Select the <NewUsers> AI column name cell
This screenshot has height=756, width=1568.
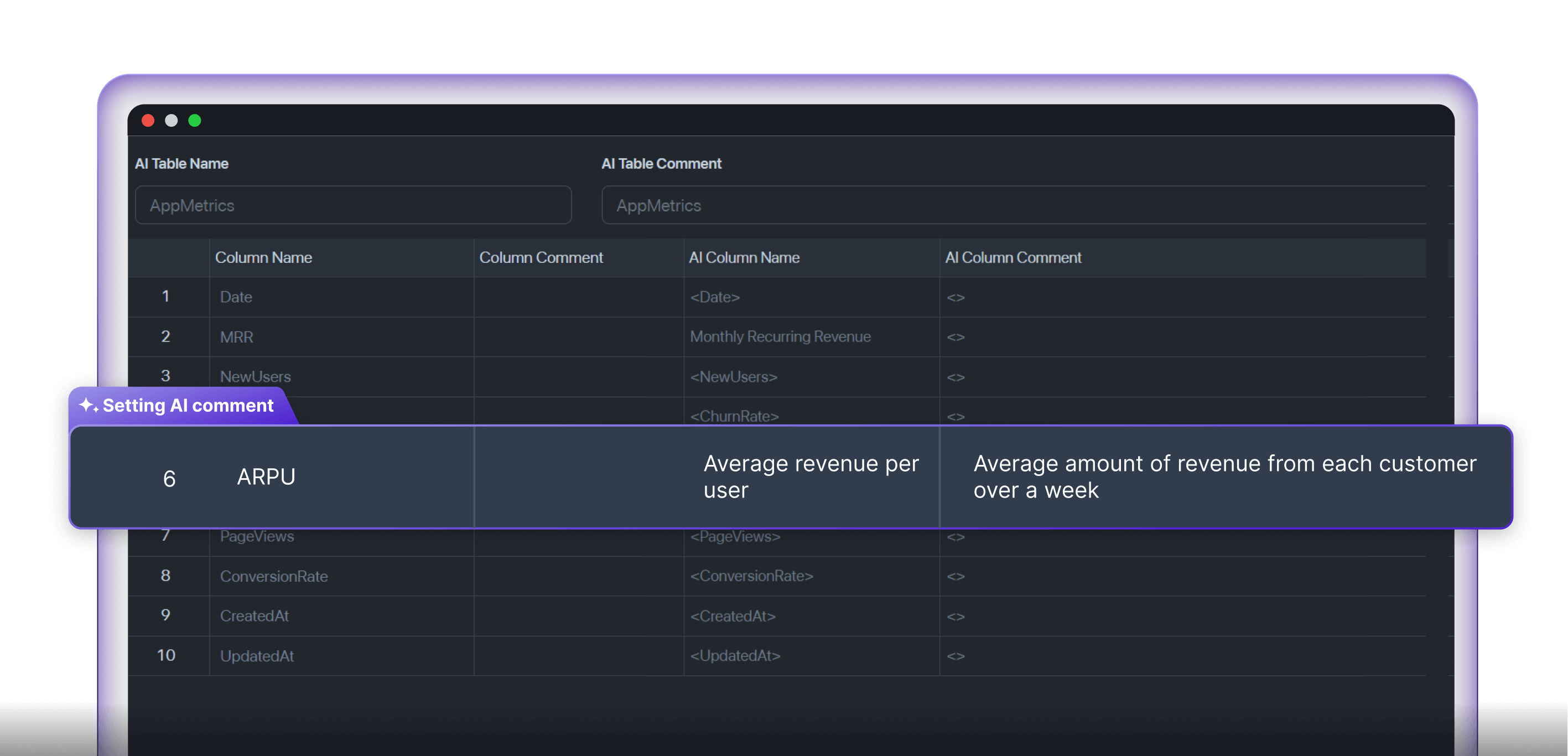pos(812,377)
